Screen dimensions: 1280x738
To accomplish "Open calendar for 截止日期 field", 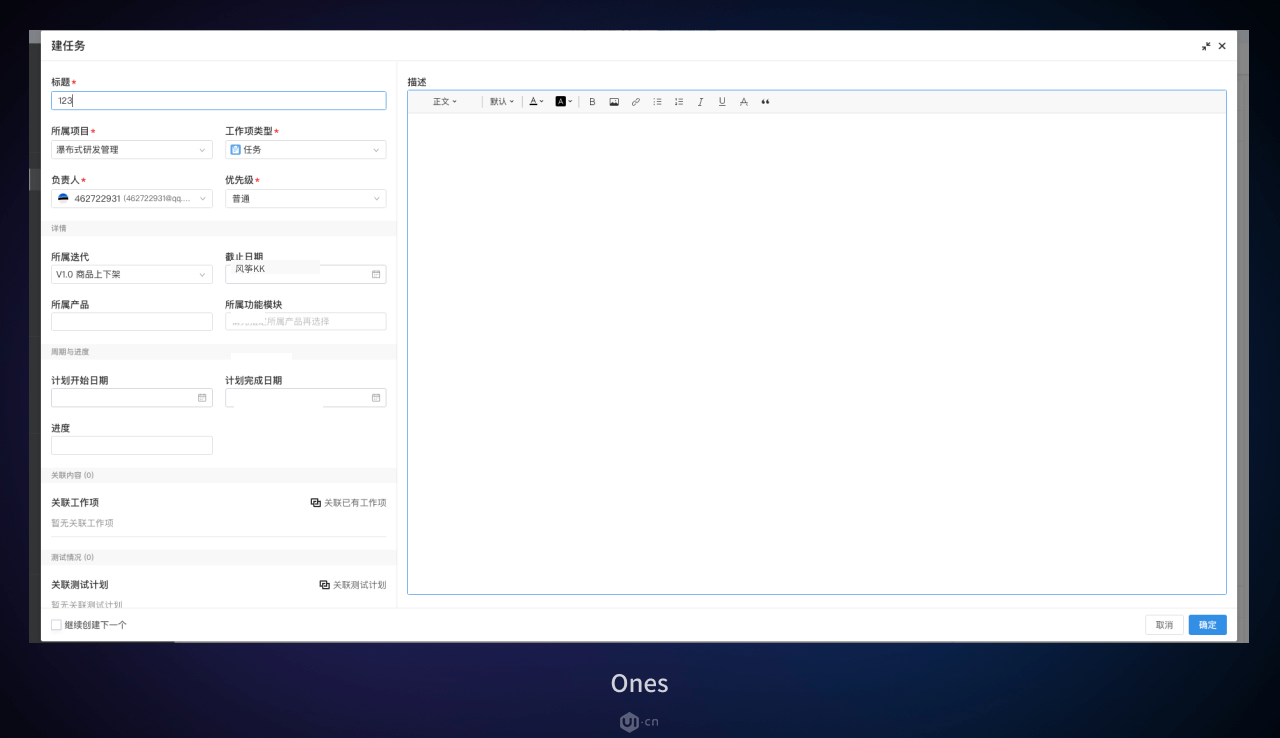I will tap(376, 274).
